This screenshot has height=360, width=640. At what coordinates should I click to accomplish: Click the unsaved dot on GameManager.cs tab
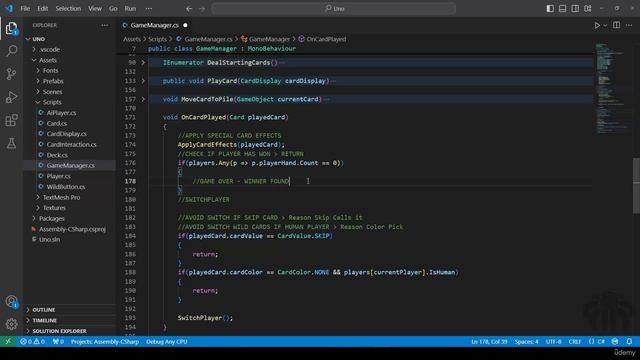(185, 25)
